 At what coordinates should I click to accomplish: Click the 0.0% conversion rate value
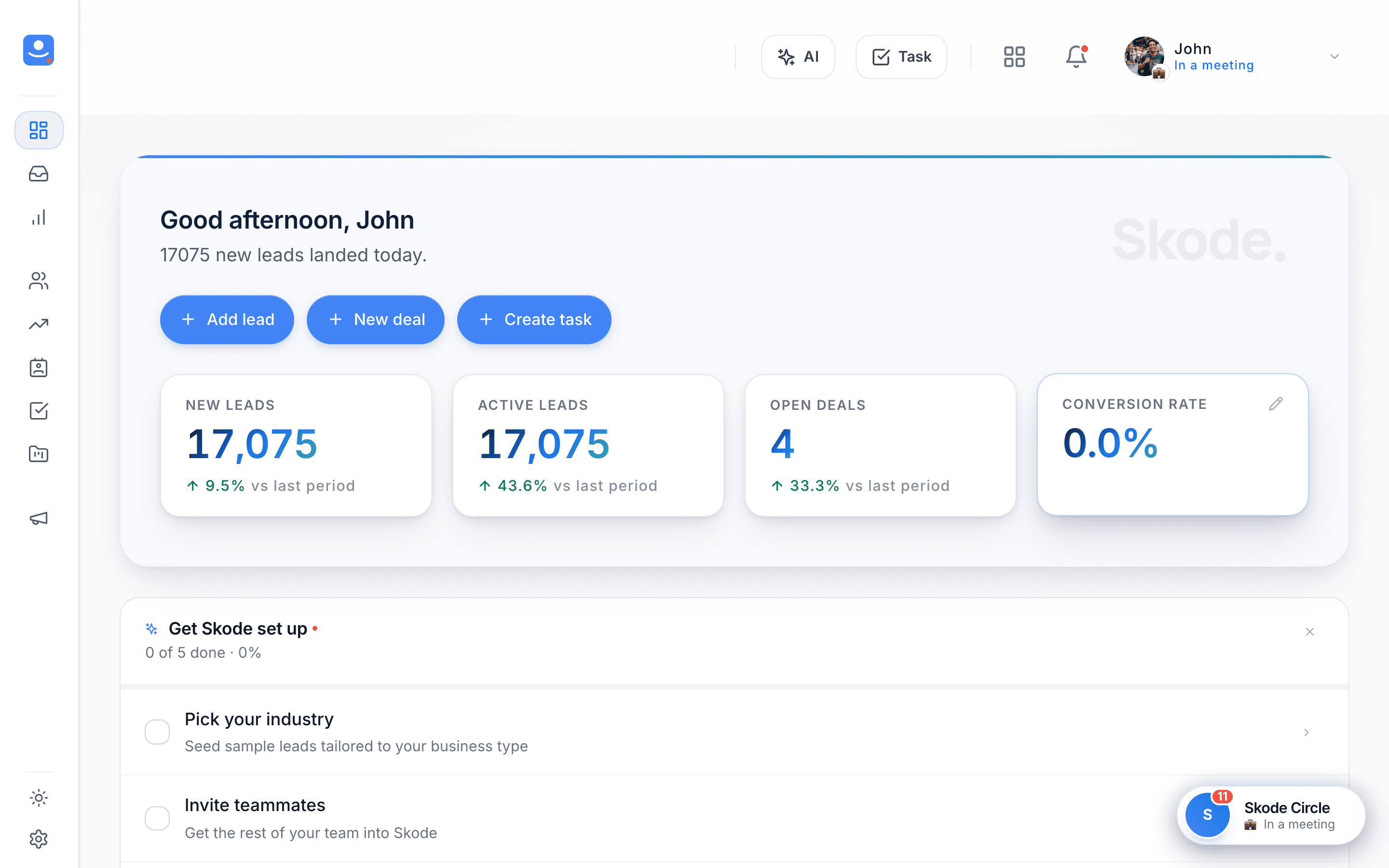click(x=1110, y=443)
